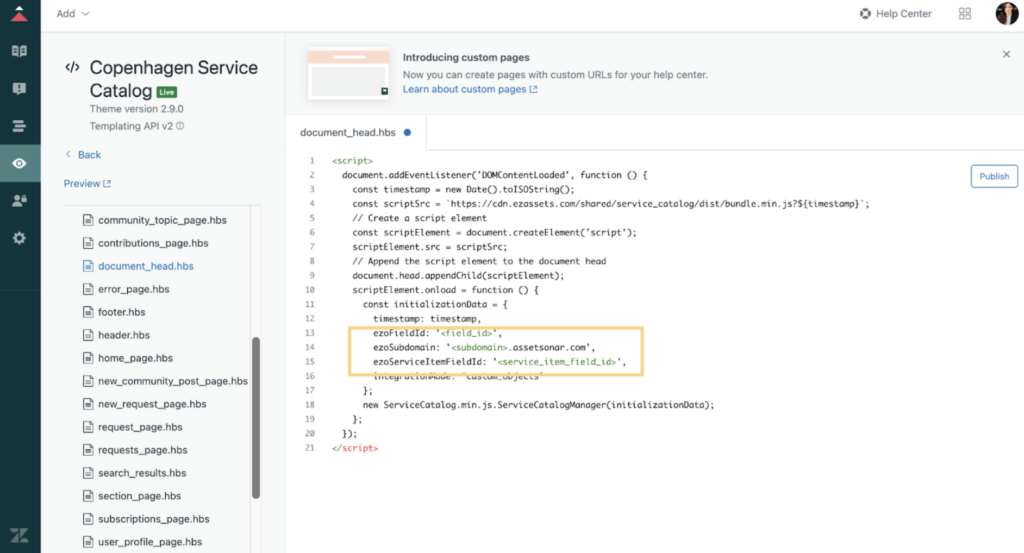The height and width of the screenshot is (553, 1024).
Task: Open the products grid icon
Action: (965, 14)
